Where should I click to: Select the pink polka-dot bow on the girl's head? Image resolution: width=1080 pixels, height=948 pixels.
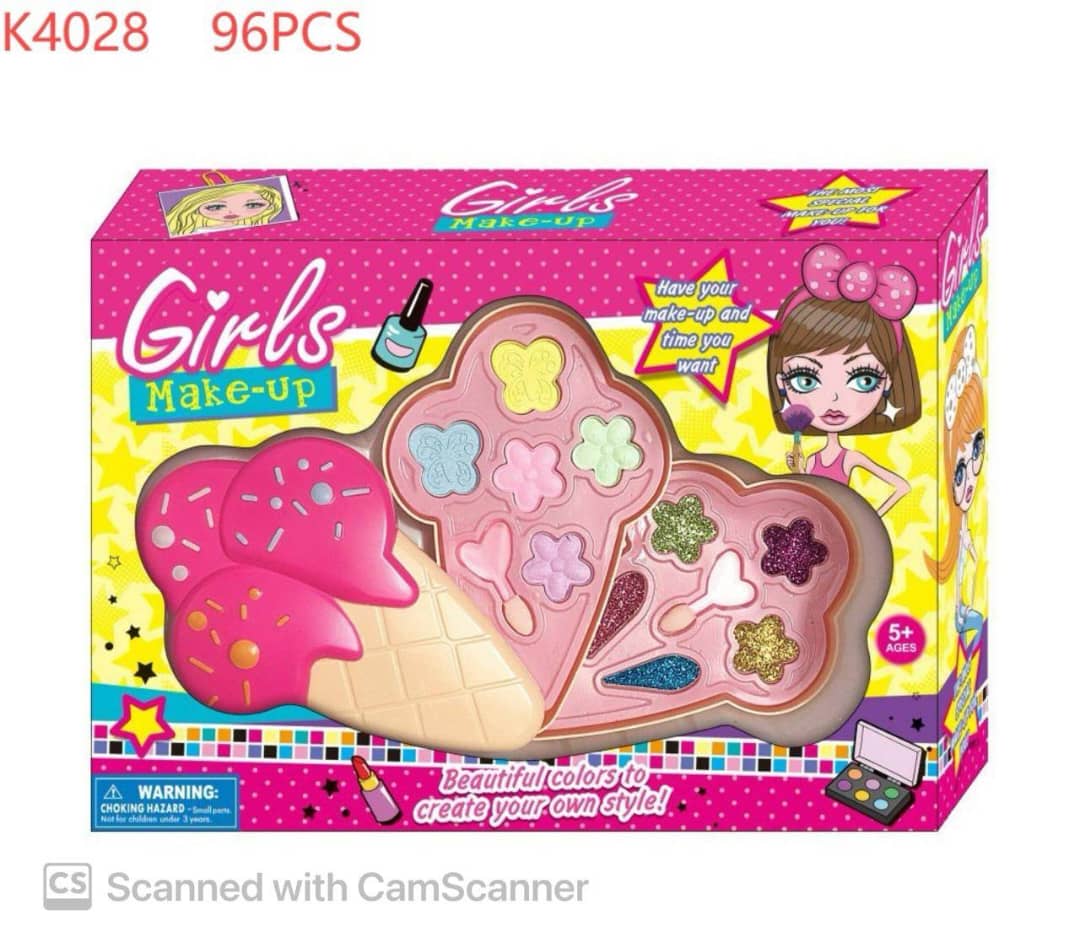tap(860, 278)
